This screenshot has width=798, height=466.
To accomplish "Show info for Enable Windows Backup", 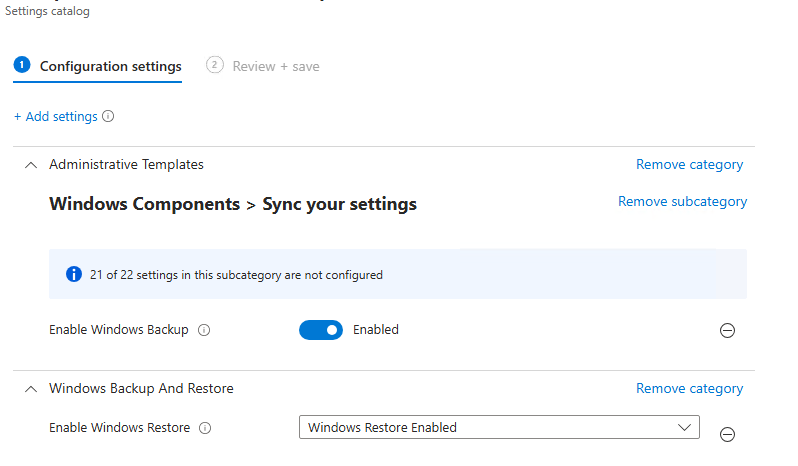I will (204, 330).
